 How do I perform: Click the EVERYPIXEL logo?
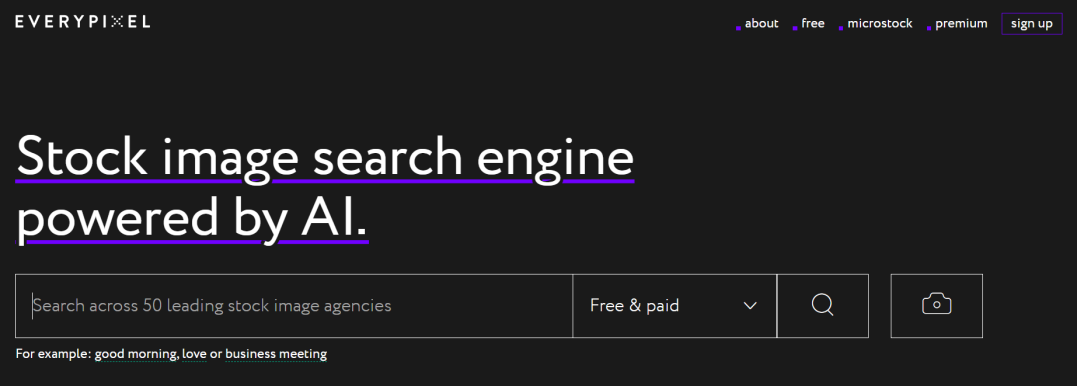tap(82, 22)
